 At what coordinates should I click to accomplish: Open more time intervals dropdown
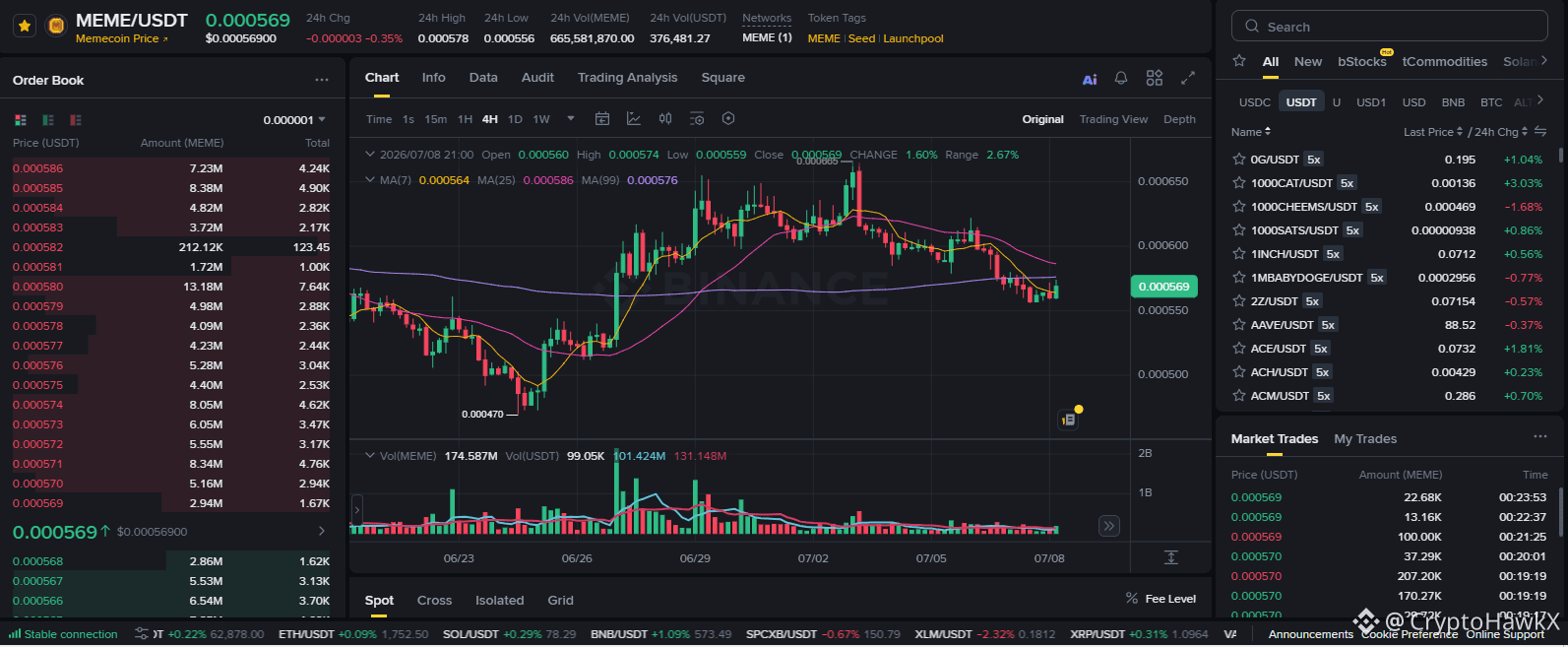pos(571,119)
